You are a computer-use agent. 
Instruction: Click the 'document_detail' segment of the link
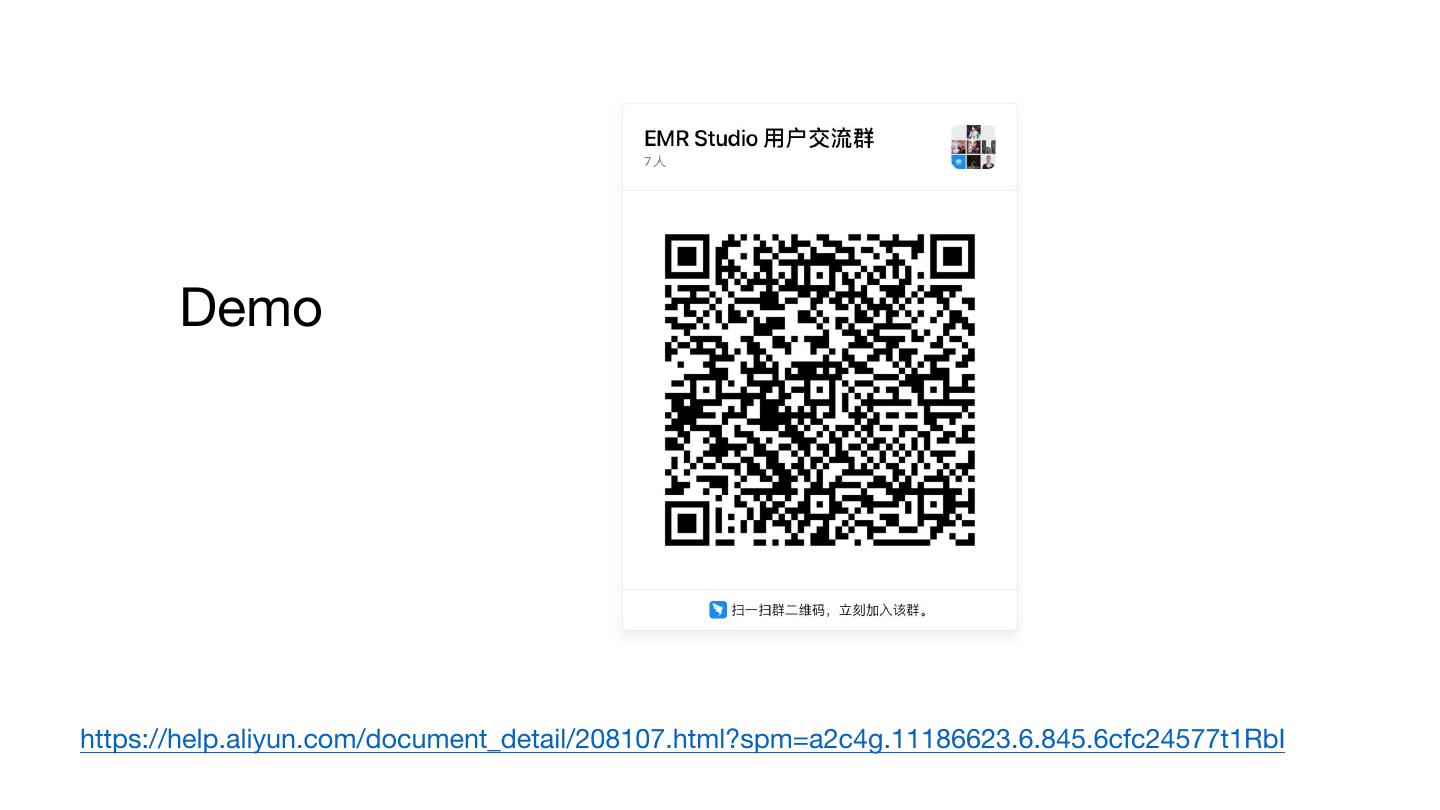coord(467,739)
